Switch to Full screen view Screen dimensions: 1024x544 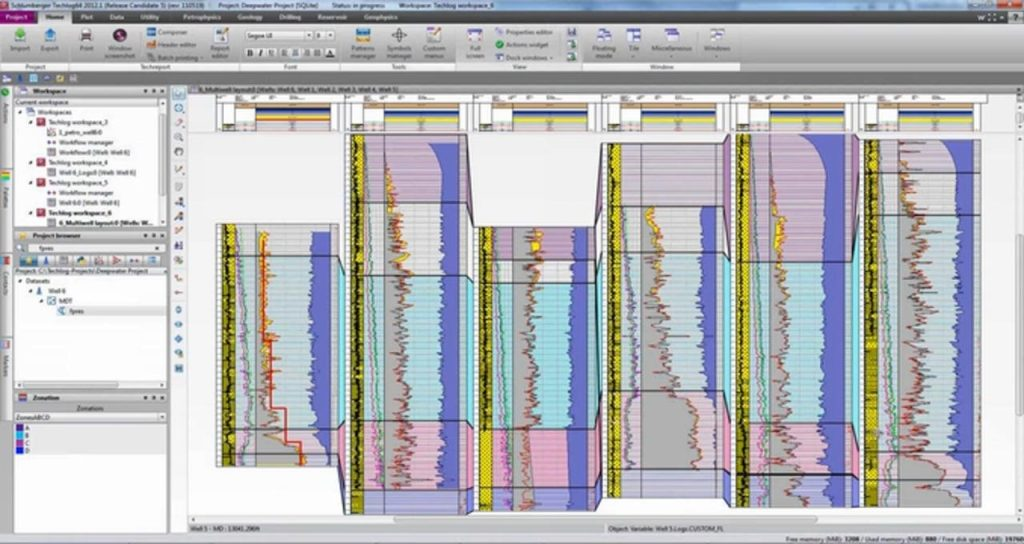pos(475,43)
